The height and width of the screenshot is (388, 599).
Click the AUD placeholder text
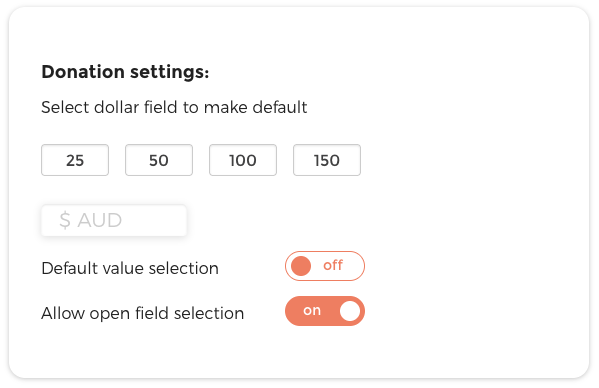click(100, 220)
